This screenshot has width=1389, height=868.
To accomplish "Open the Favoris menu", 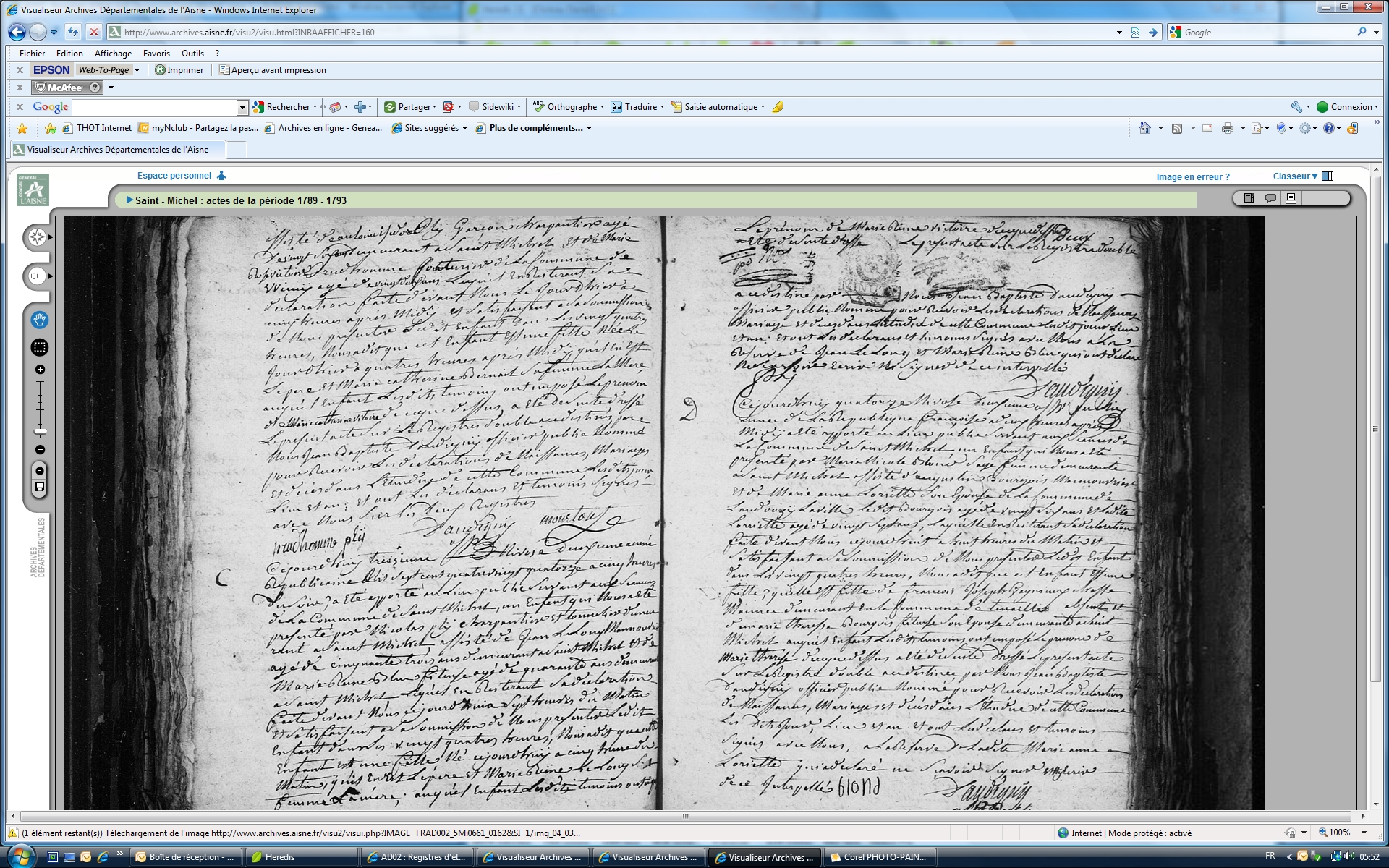I will (156, 54).
